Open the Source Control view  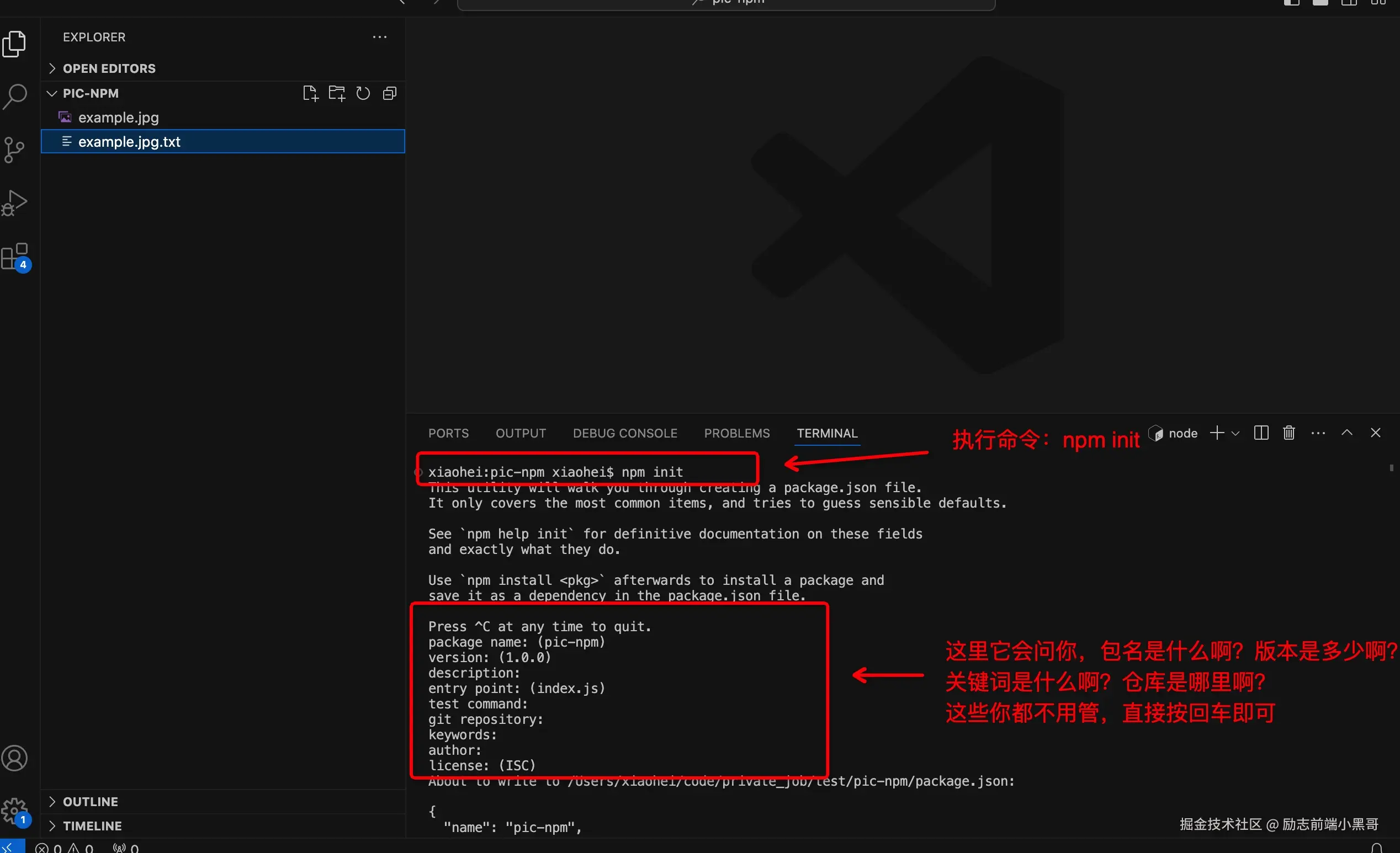coord(14,151)
